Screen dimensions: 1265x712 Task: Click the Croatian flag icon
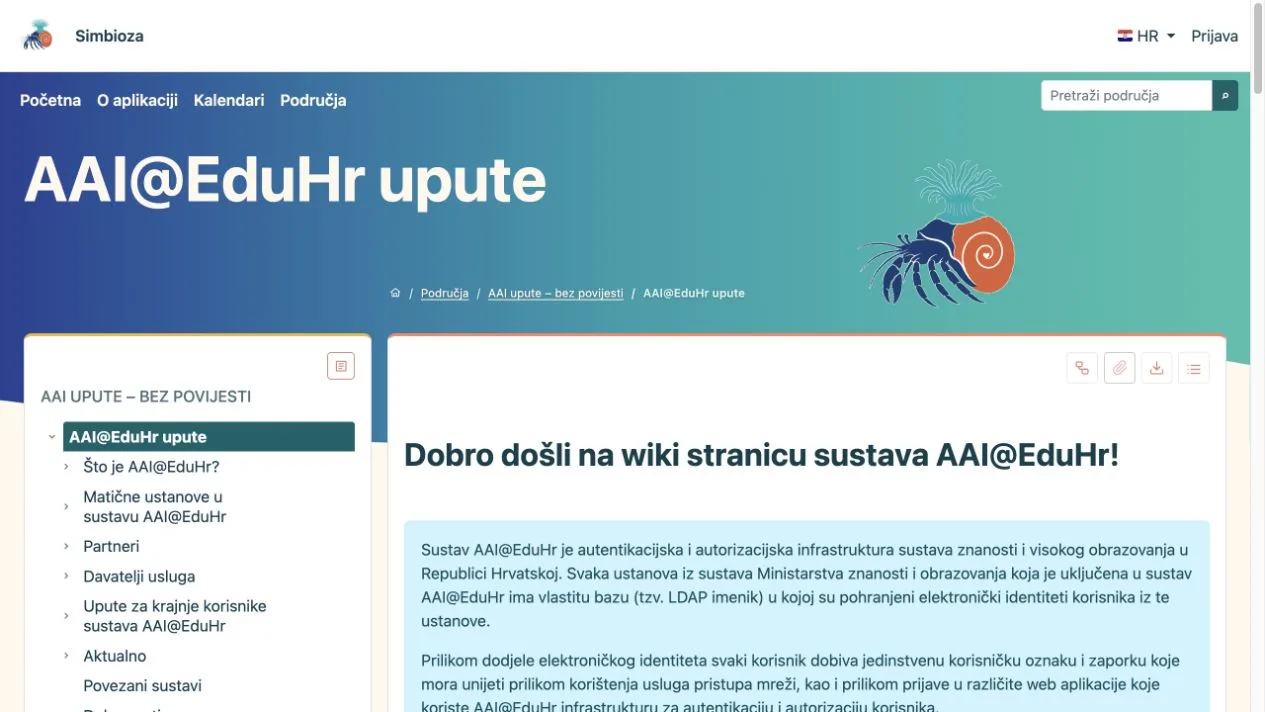tap(1125, 36)
